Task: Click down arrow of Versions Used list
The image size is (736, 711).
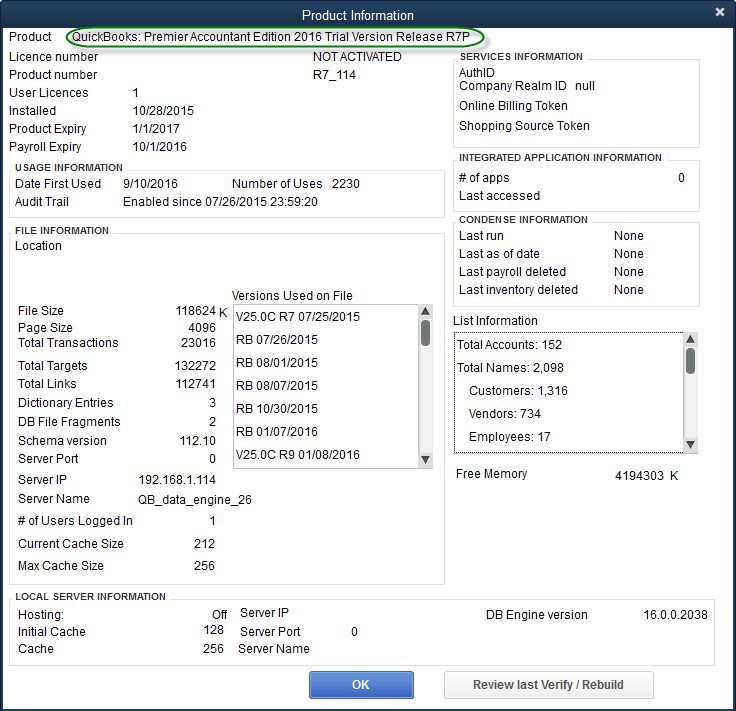Action: coord(425,459)
